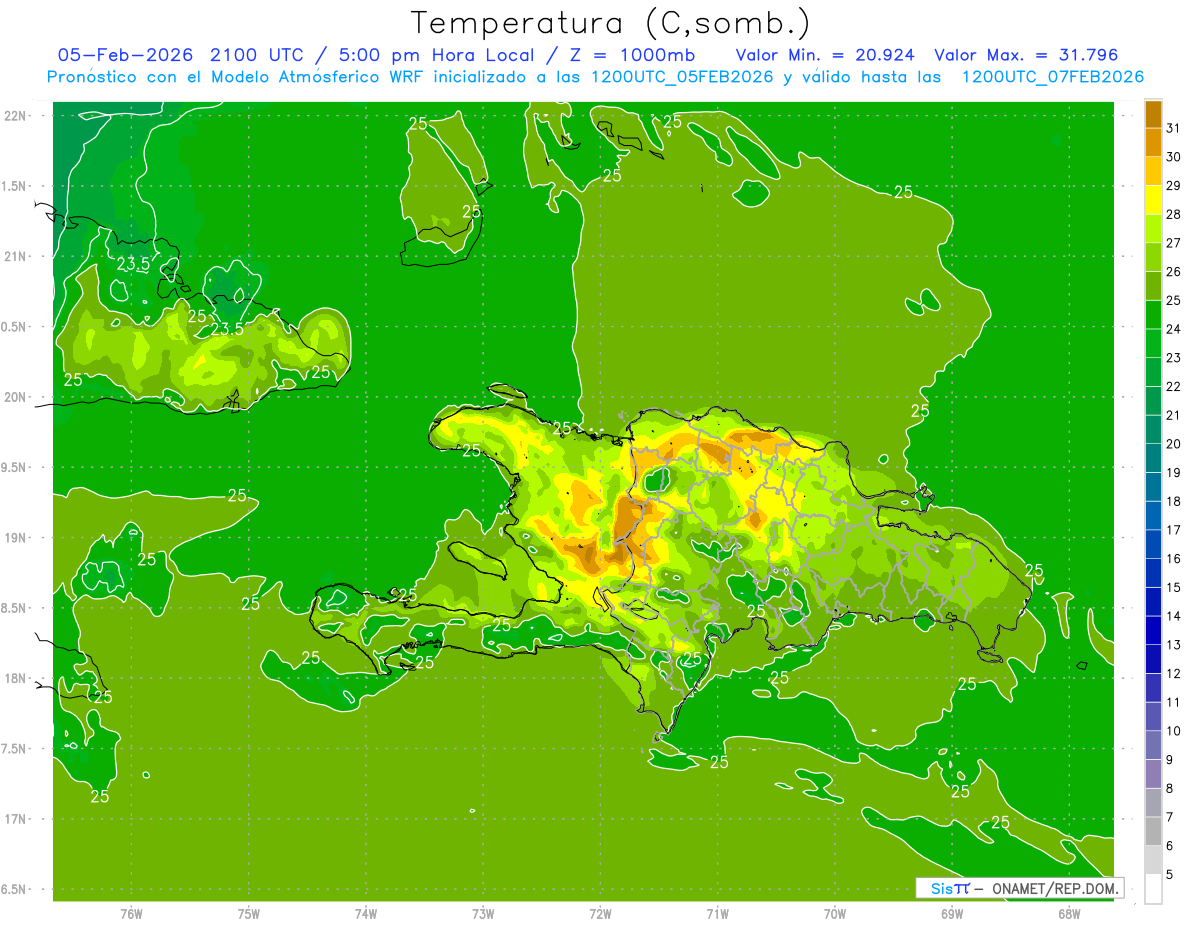
Task: Click the legend scale value 31
Action: [1174, 128]
